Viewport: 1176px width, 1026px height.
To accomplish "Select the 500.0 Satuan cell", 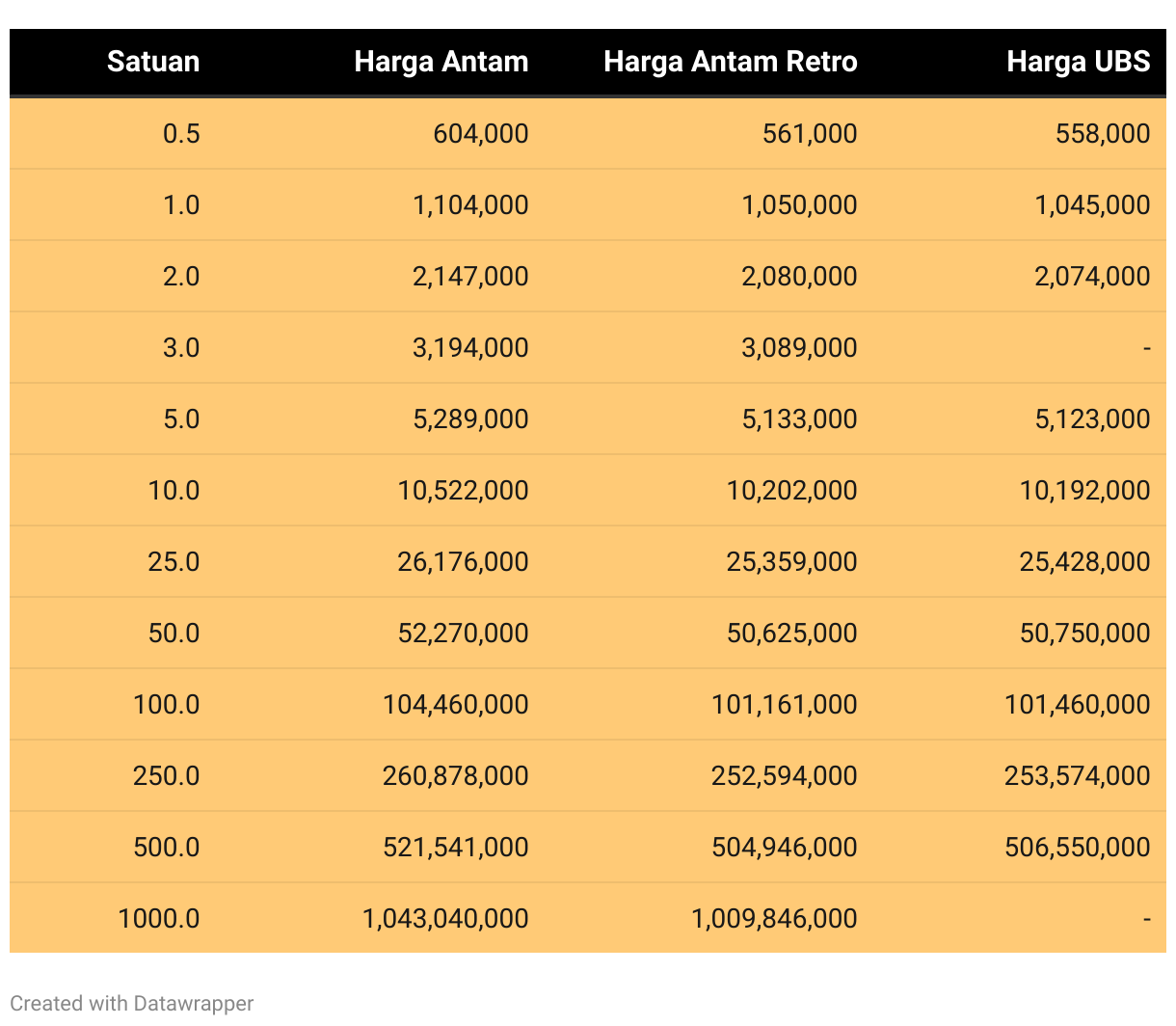I will click(x=166, y=847).
